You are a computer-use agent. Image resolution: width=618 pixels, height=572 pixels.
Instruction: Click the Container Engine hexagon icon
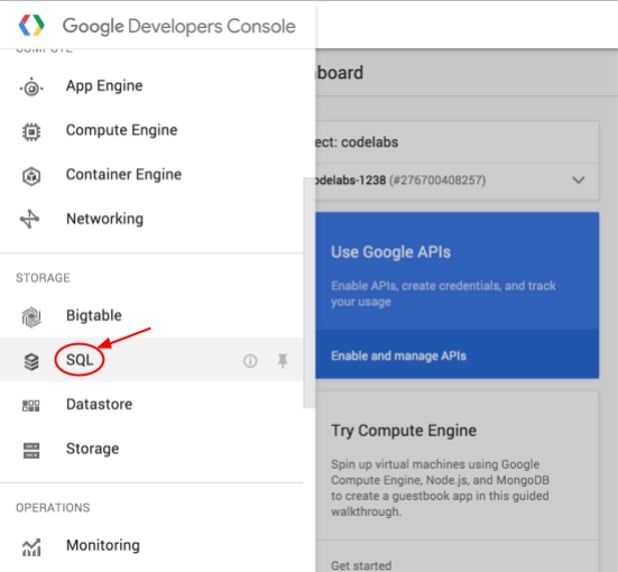pos(31,175)
